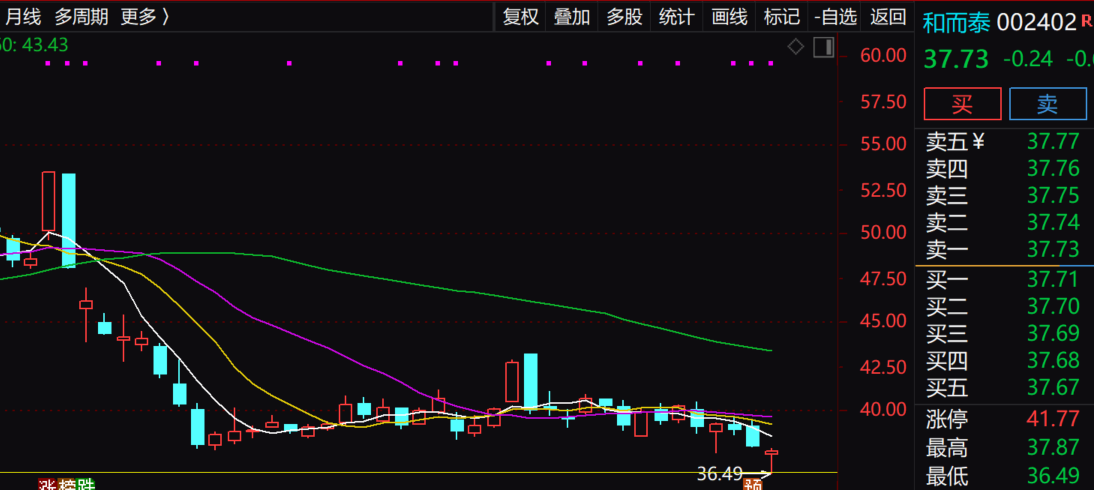Screen dimensions: 1094x490
Task: Select the 买二 price 37.70
Action: (1053, 306)
